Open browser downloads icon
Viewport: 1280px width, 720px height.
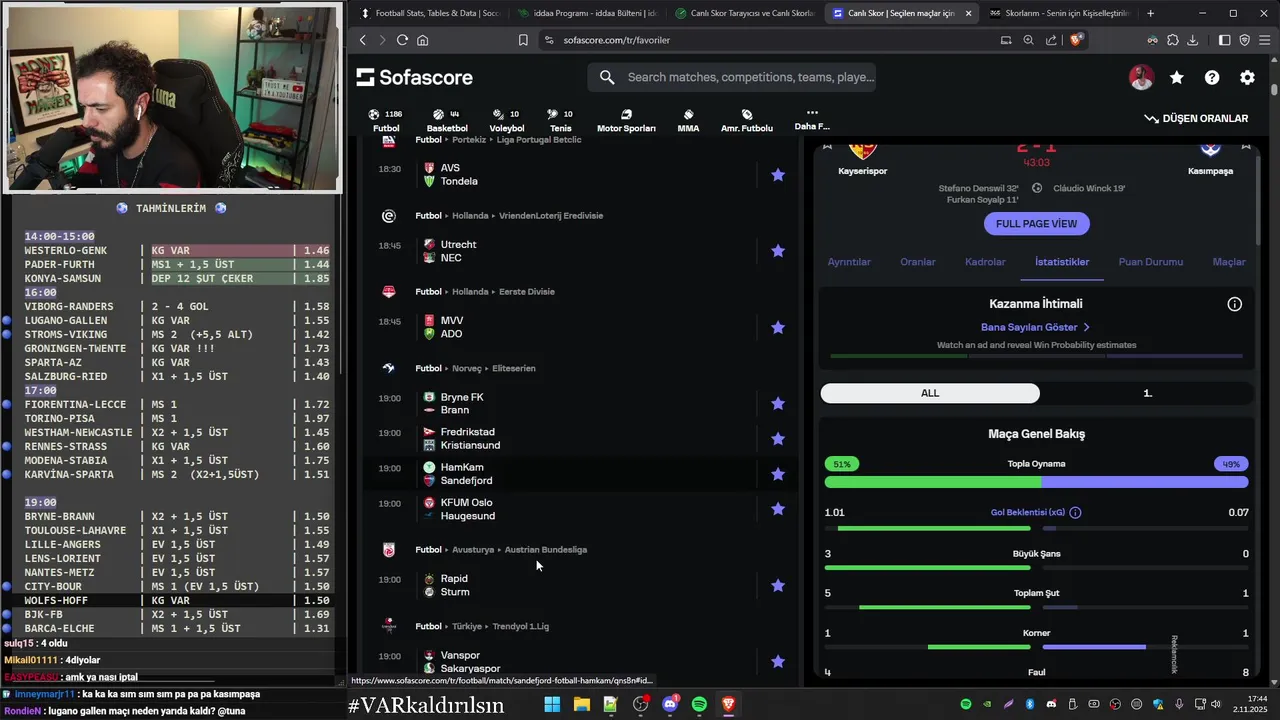1192,40
